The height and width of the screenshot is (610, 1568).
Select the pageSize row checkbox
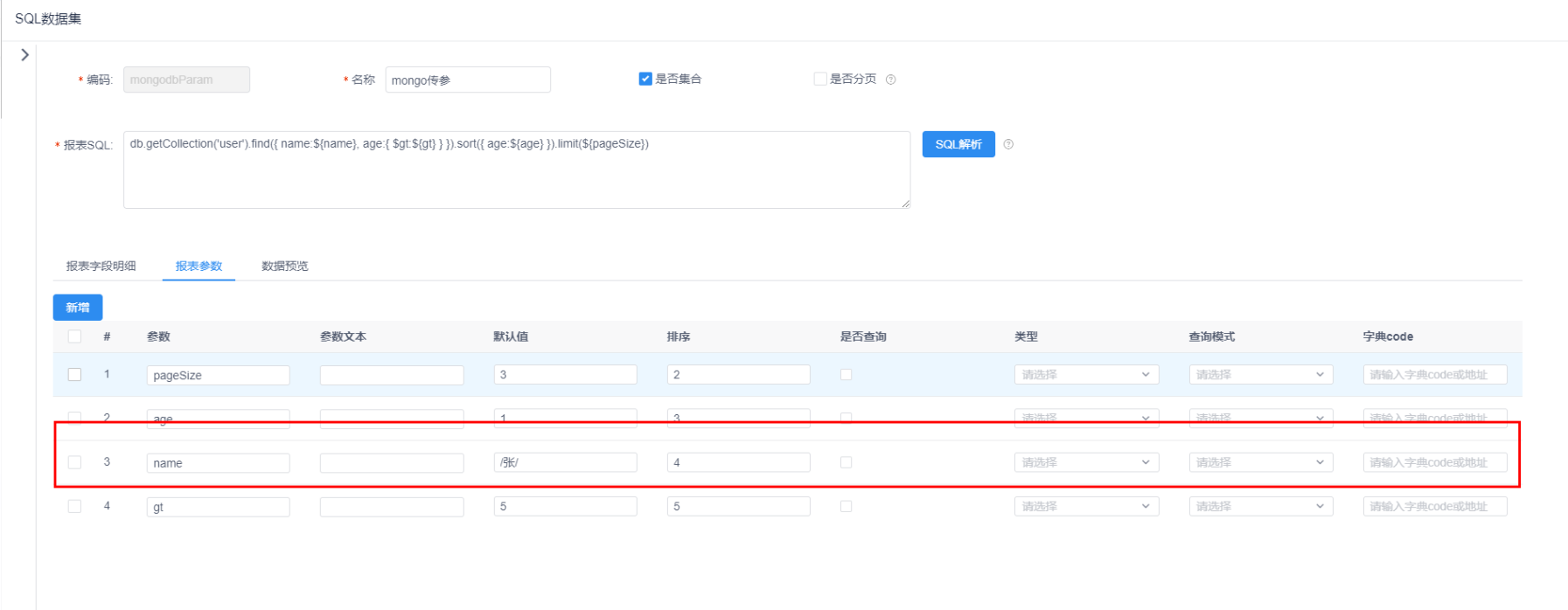click(74, 374)
